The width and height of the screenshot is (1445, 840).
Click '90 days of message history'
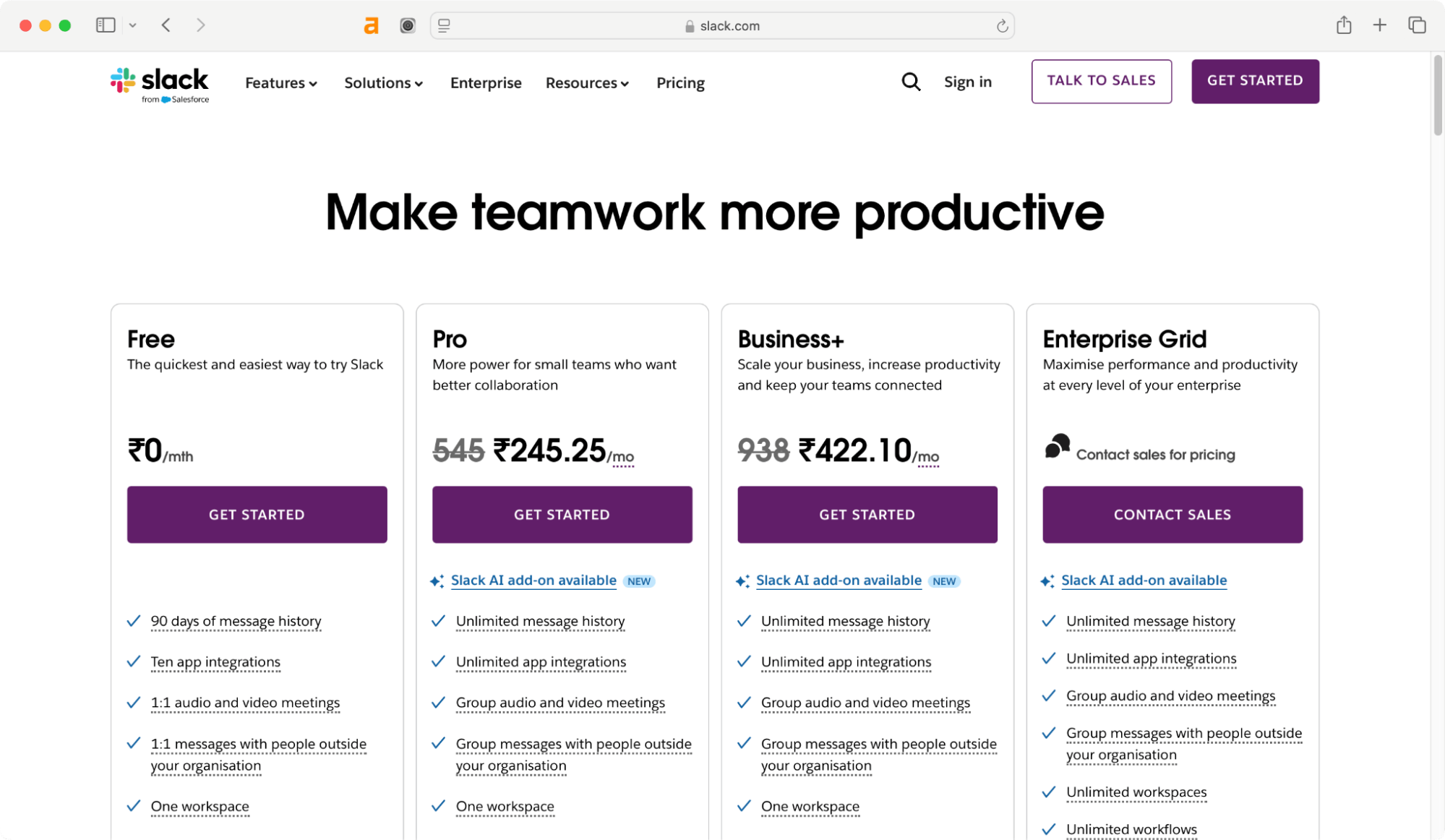click(x=236, y=622)
